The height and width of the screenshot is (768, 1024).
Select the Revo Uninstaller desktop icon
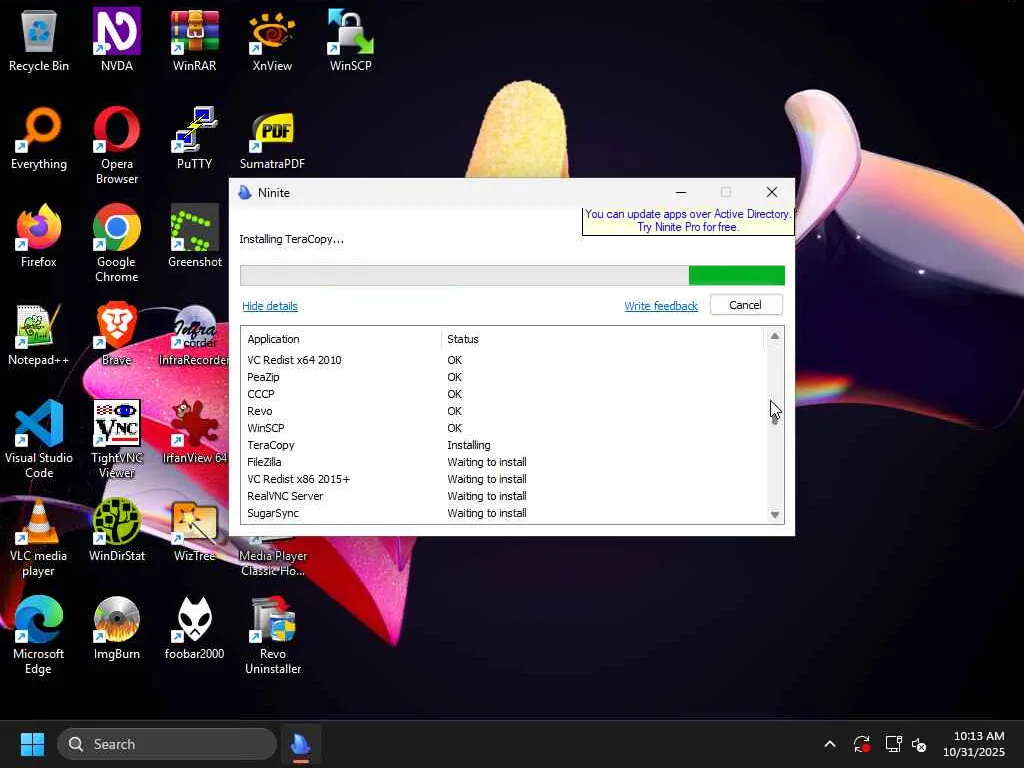[272, 635]
